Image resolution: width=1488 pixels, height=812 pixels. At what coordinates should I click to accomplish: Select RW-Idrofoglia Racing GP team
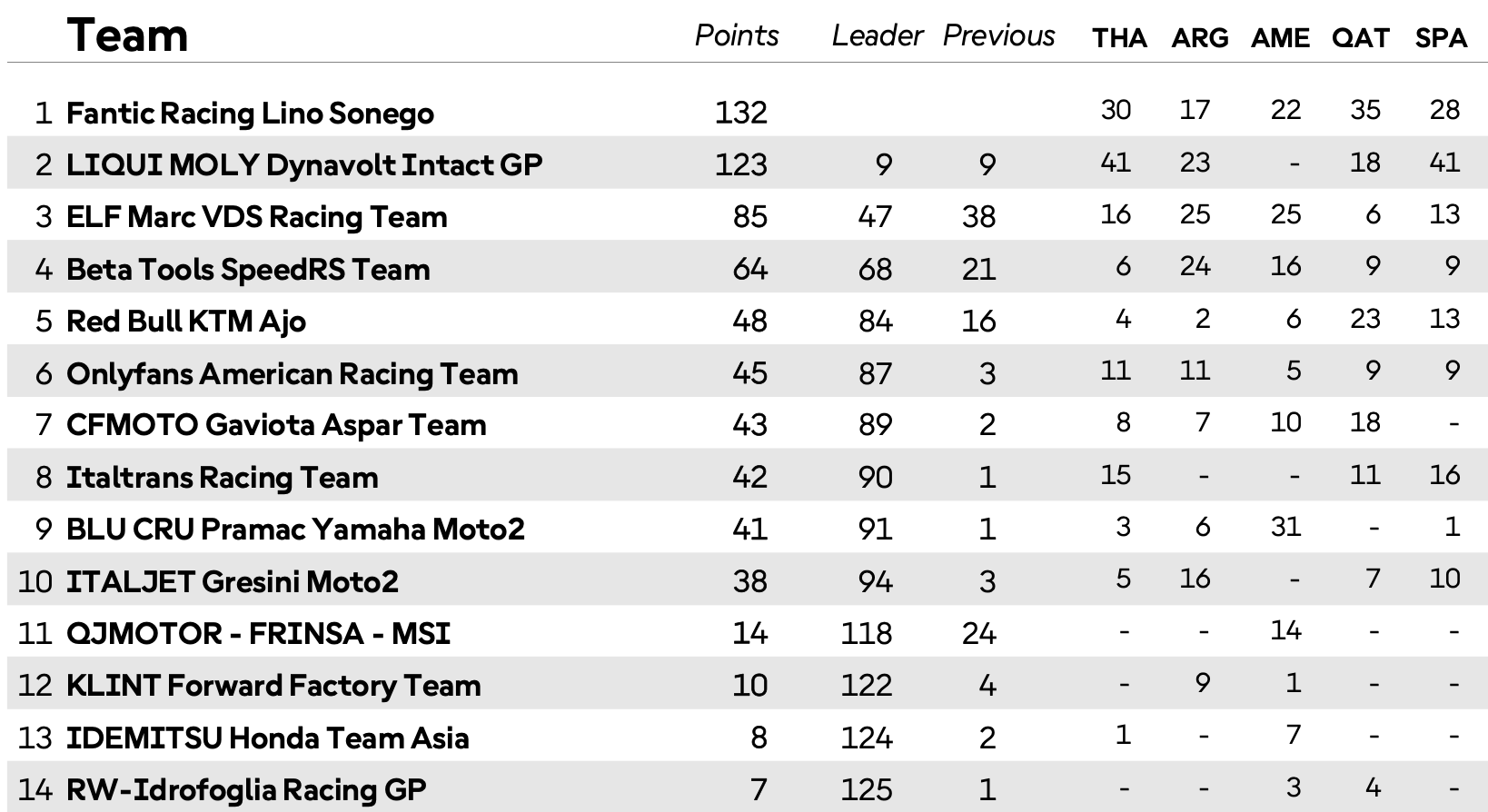[x=246, y=790]
